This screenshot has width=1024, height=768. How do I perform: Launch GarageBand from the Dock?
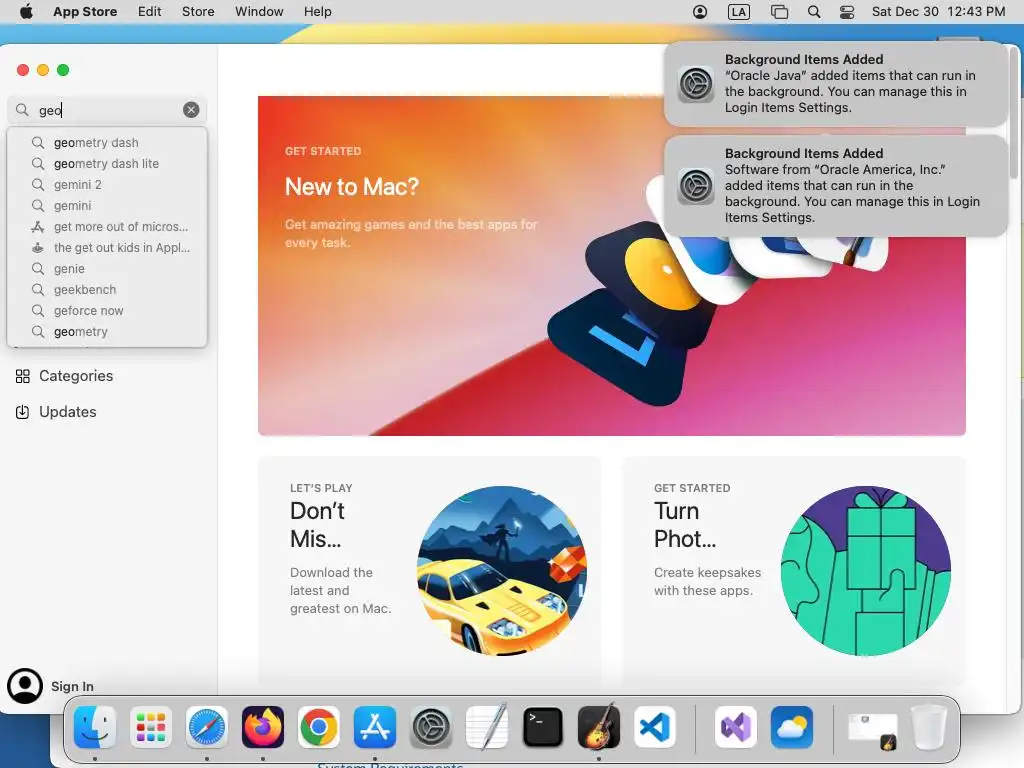(x=599, y=727)
